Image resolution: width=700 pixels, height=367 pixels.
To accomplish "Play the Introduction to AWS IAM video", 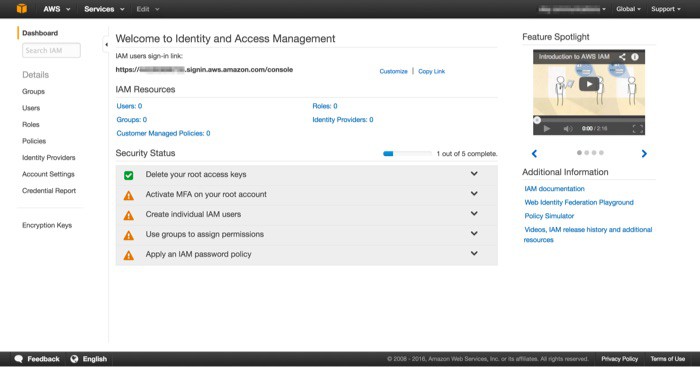I will [589, 84].
